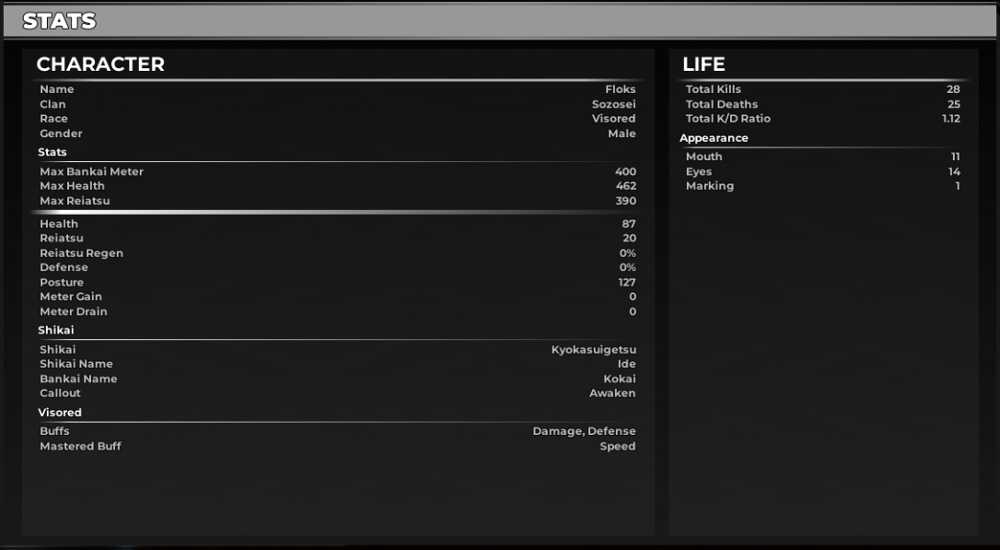Click the Mastered Buff label
The width and height of the screenshot is (1000, 550).
coord(80,447)
